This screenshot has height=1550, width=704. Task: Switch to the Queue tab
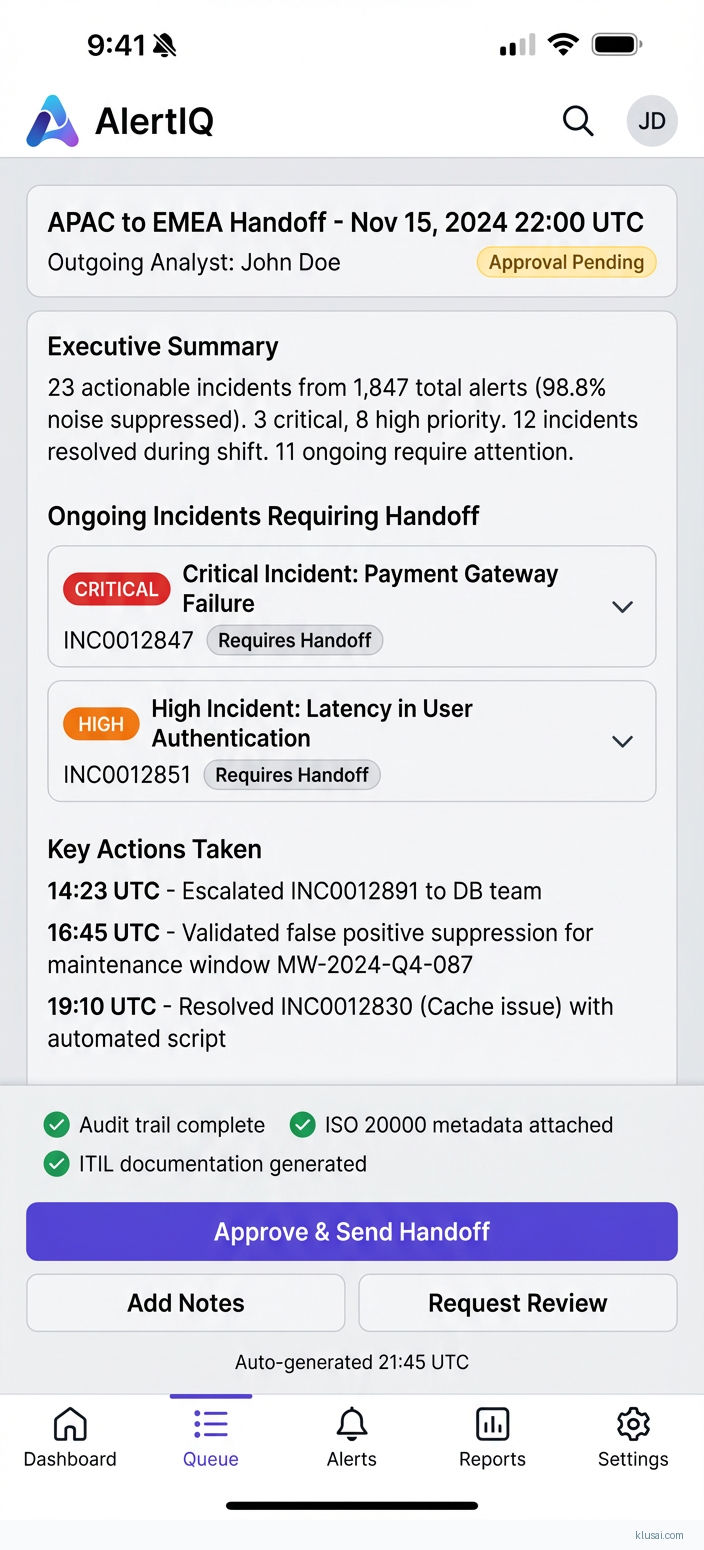[x=210, y=1438]
